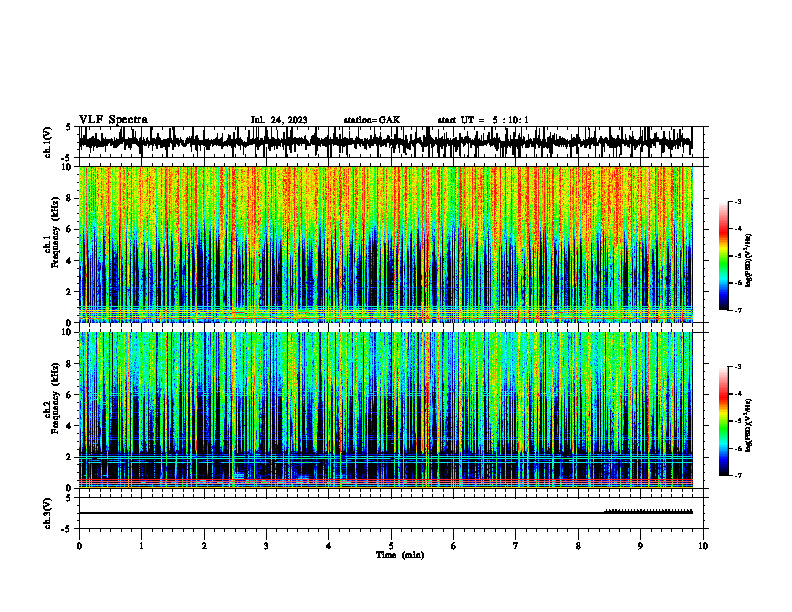Viewport: 792px width, 612px height.
Task: Click the ch.2 color scale bar
Action: pyautogui.click(x=724, y=421)
